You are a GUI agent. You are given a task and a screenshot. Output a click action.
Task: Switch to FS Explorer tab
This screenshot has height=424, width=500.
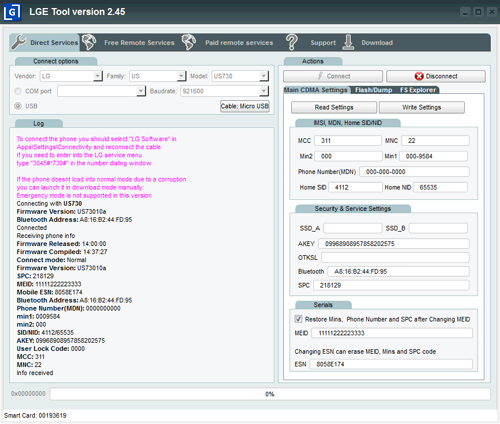(418, 90)
